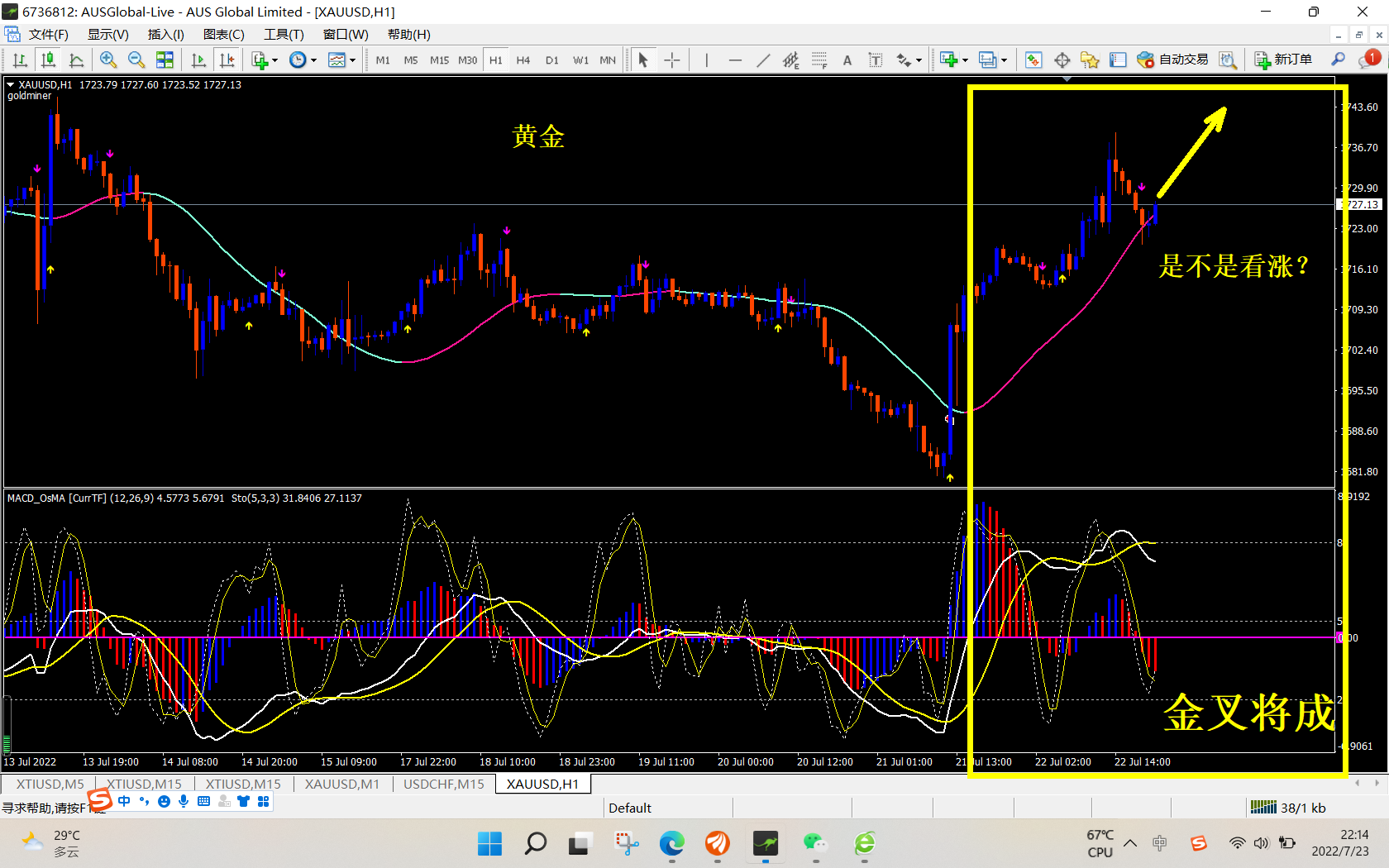
Task: Open Windows Start menu
Action: pyautogui.click(x=489, y=843)
